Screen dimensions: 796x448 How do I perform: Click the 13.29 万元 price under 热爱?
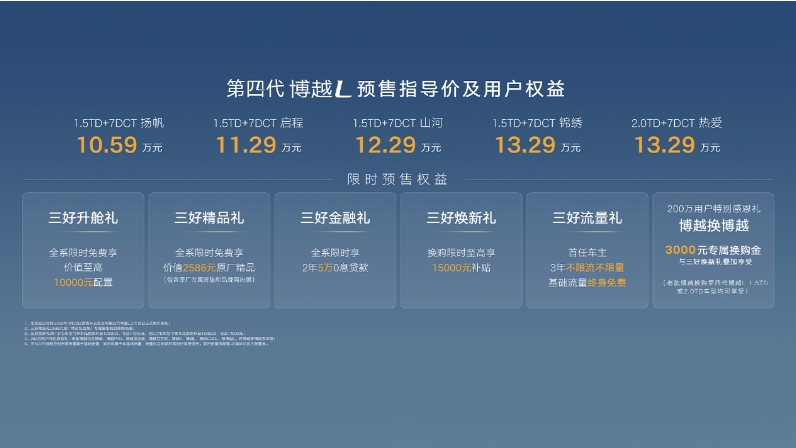pos(677,145)
